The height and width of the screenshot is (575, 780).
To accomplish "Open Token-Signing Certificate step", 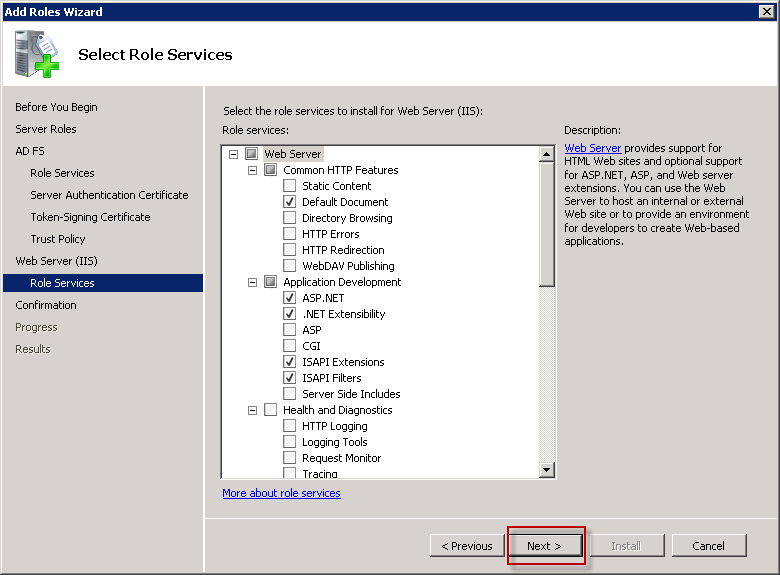I will pyautogui.click(x=90, y=217).
